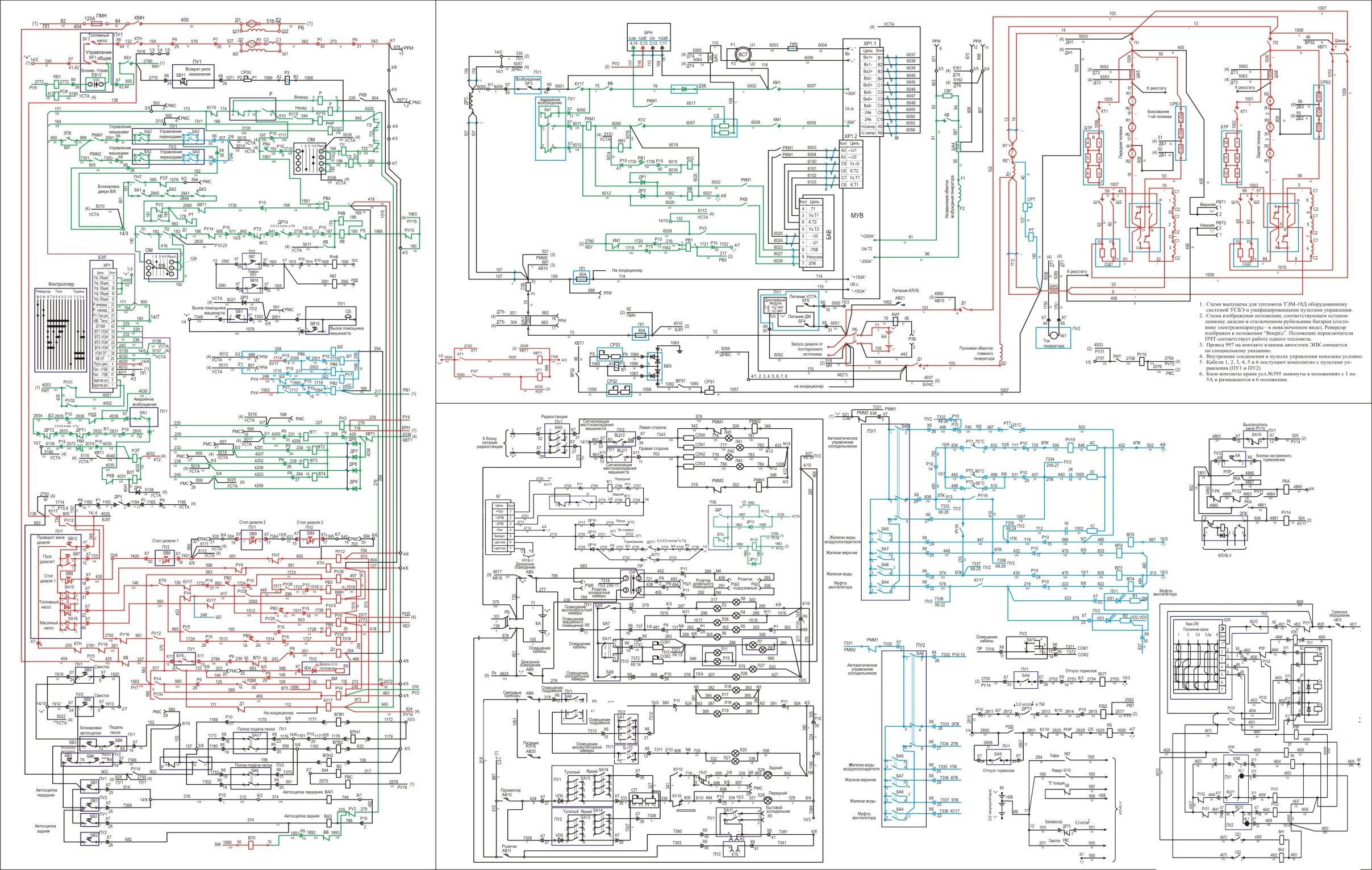Viewport: 1372px width, 870px height.
Task: Select the ДЗБ diode block
Action: click(683, 89)
